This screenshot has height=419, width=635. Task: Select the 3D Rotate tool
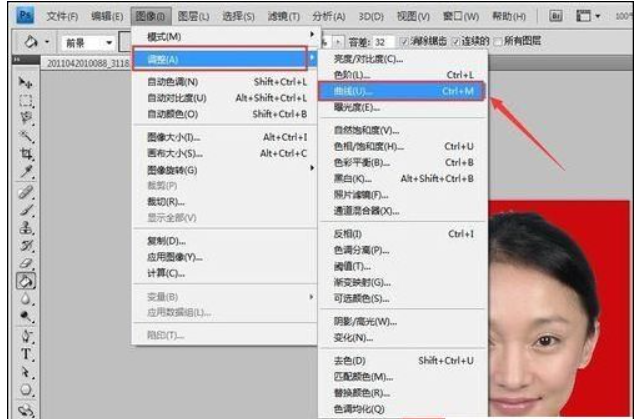point(26,409)
